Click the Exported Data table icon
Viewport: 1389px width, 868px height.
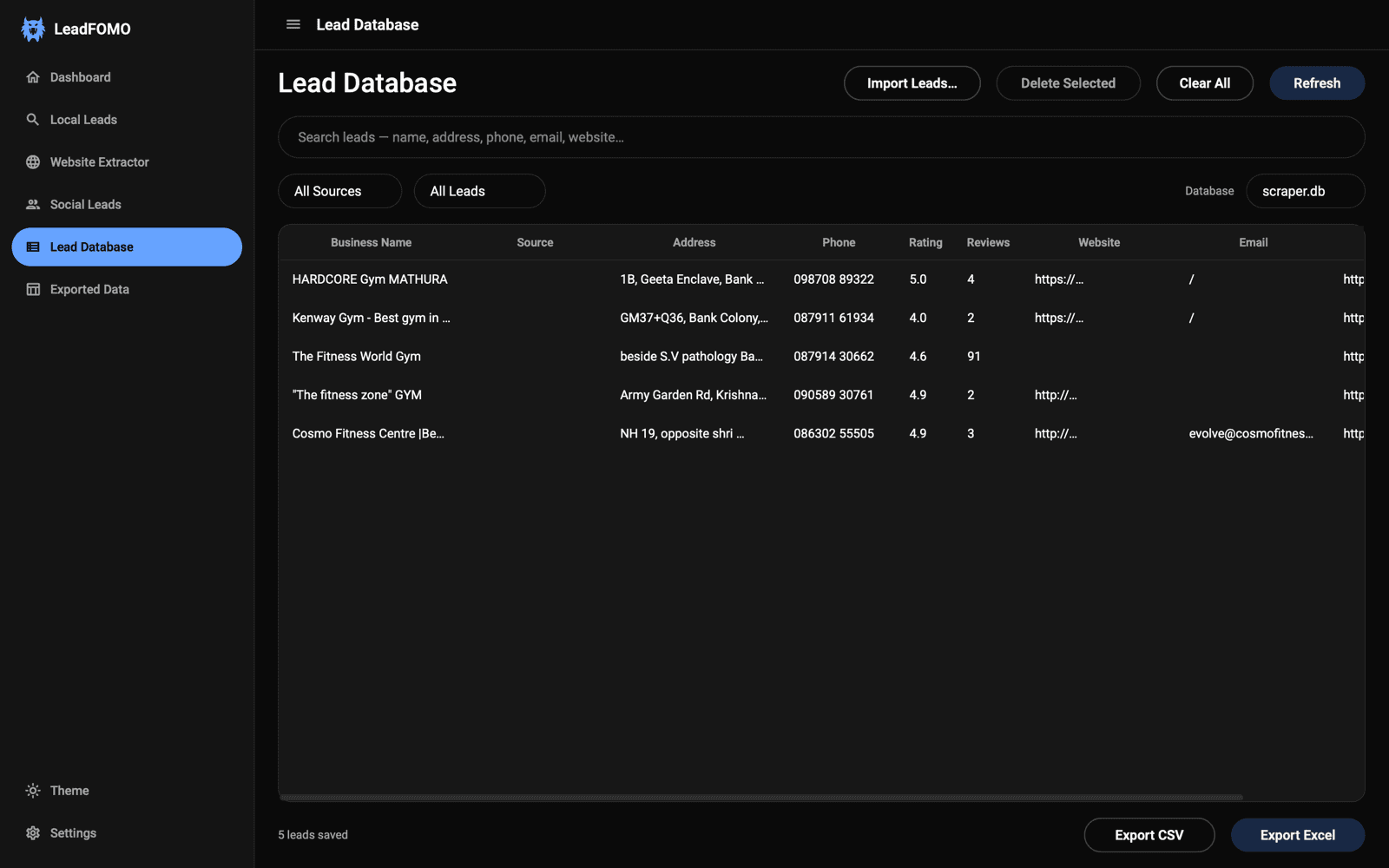(x=33, y=290)
